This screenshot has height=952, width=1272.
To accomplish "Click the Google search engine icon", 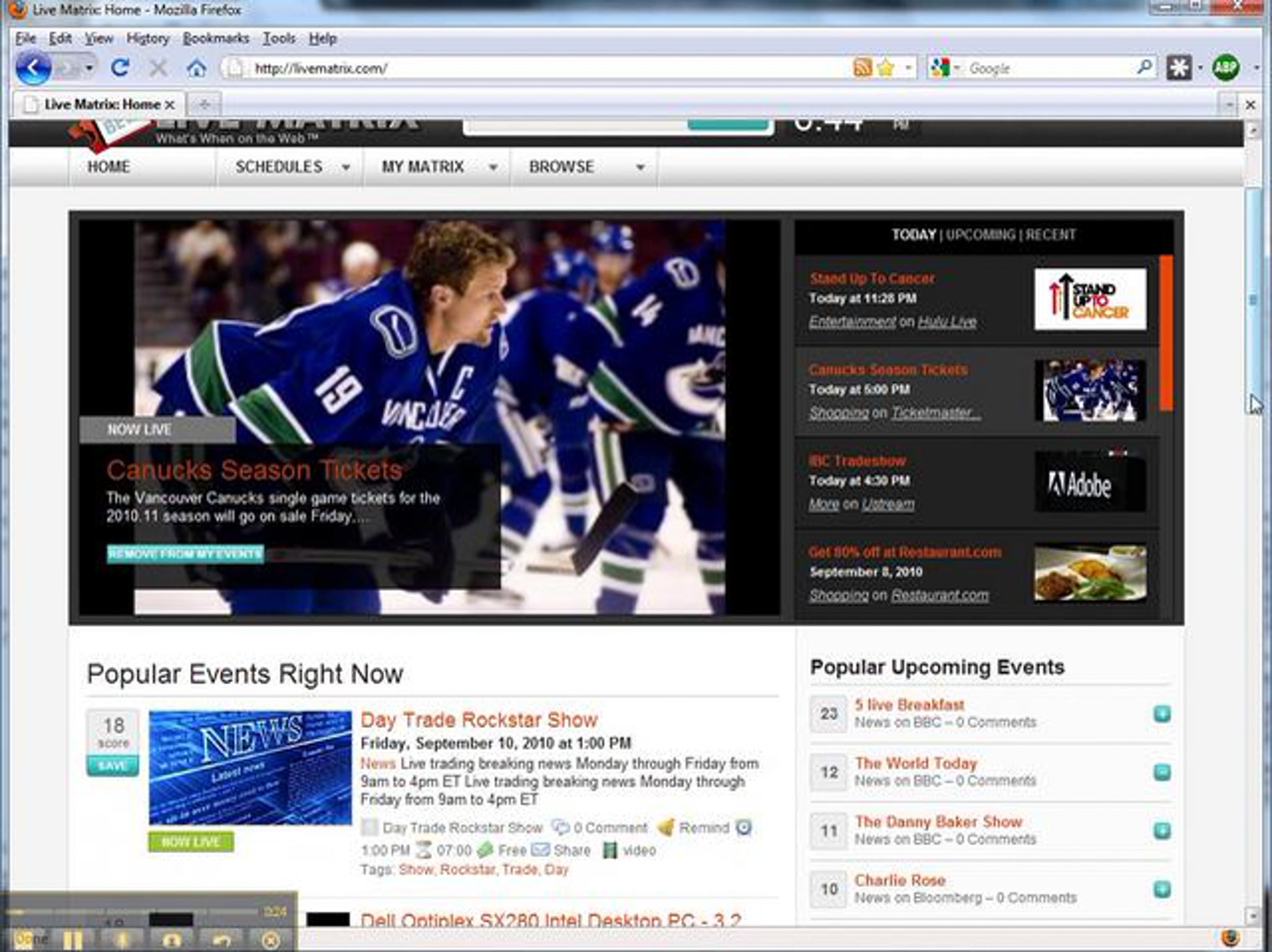I will [940, 68].
